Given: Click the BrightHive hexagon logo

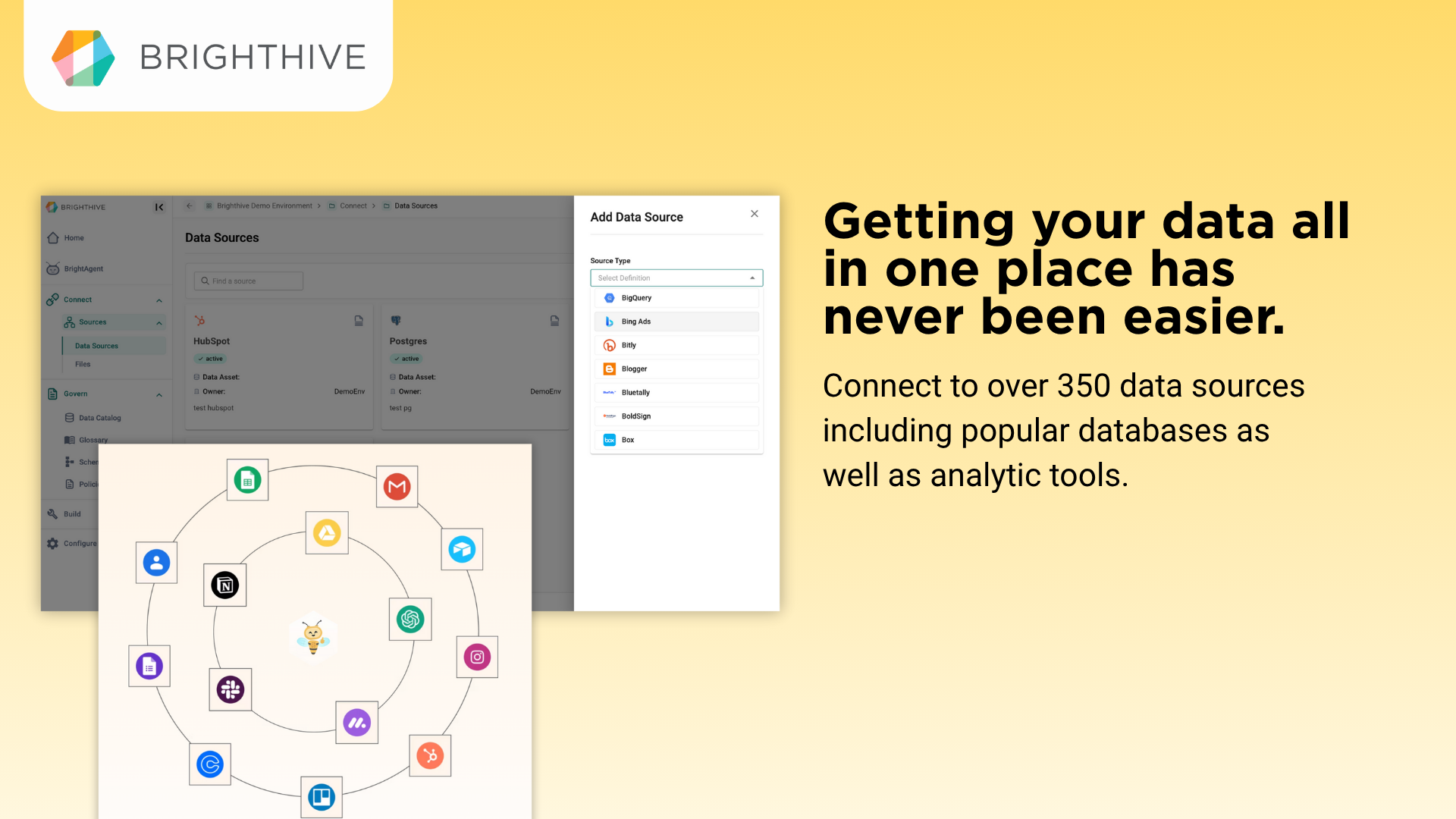Looking at the screenshot, I should [x=83, y=58].
